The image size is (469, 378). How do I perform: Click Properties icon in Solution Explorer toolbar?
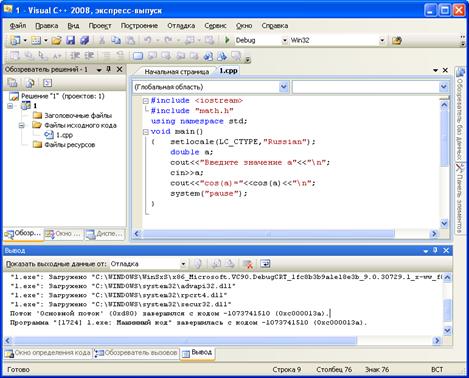12,82
